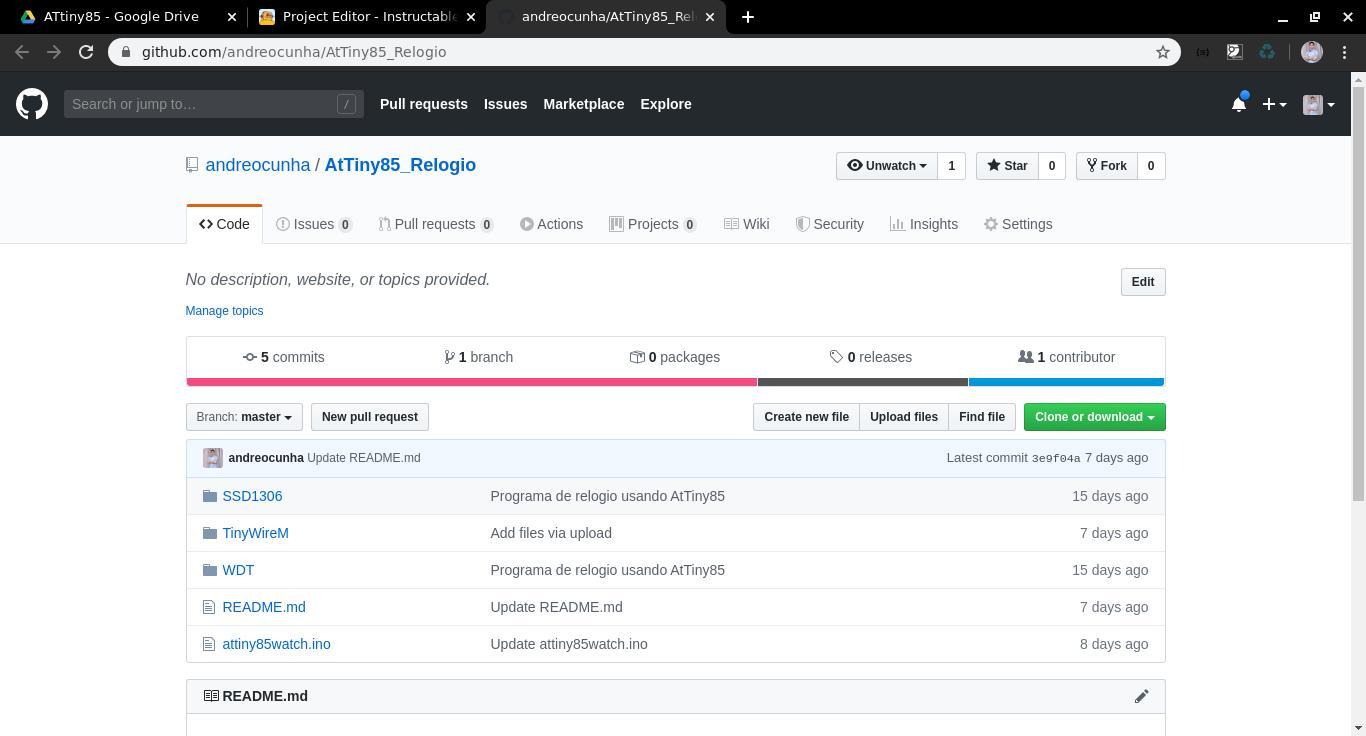Click the README.md file icon
Screen dimensions: 1366x736
(208, 607)
